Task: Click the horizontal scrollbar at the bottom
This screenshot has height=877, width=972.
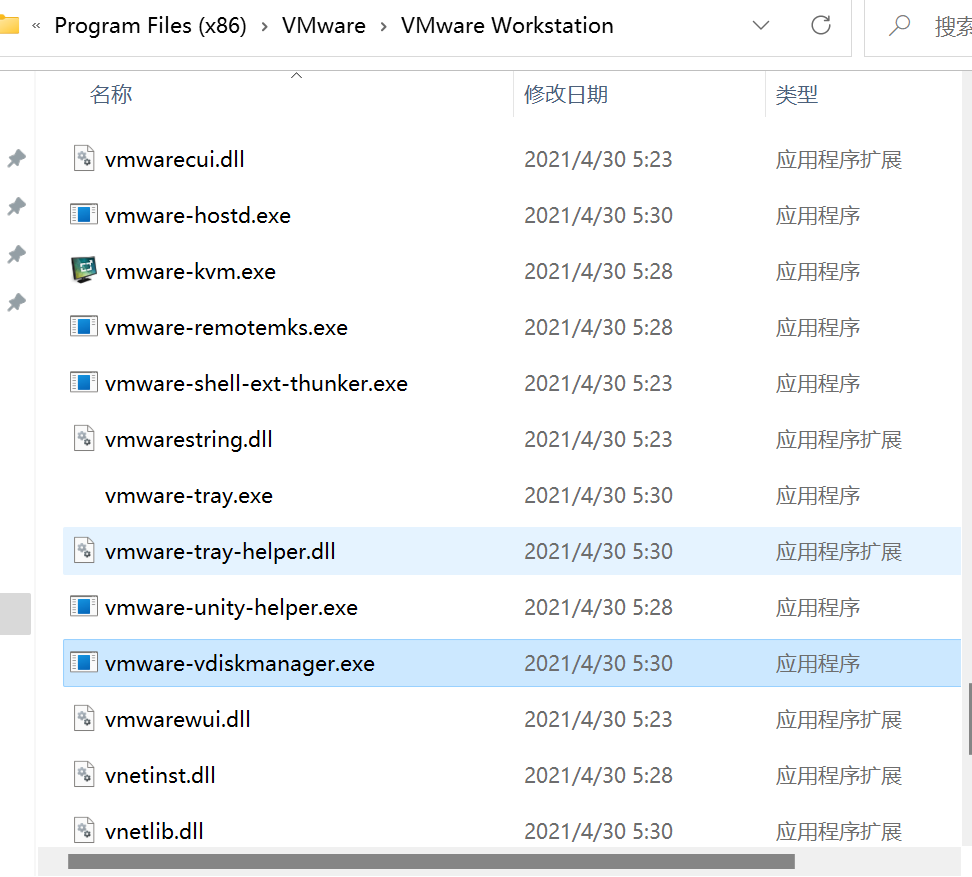Action: pyautogui.click(x=430, y=860)
